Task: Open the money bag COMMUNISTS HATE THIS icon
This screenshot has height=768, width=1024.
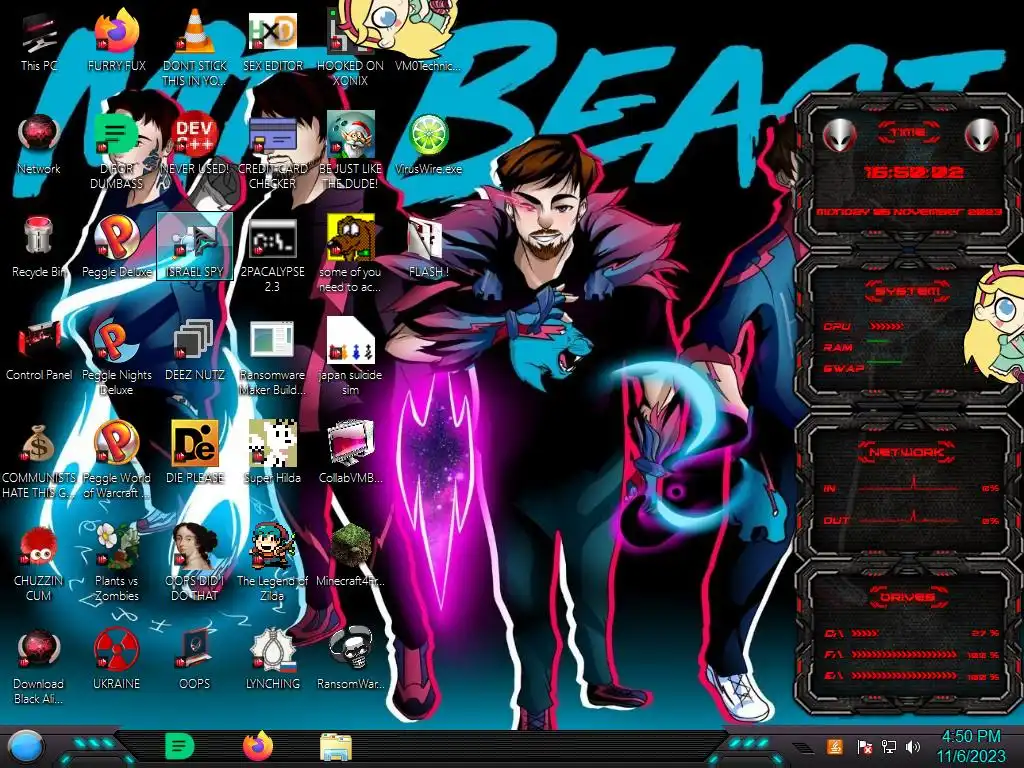Action: (x=39, y=461)
